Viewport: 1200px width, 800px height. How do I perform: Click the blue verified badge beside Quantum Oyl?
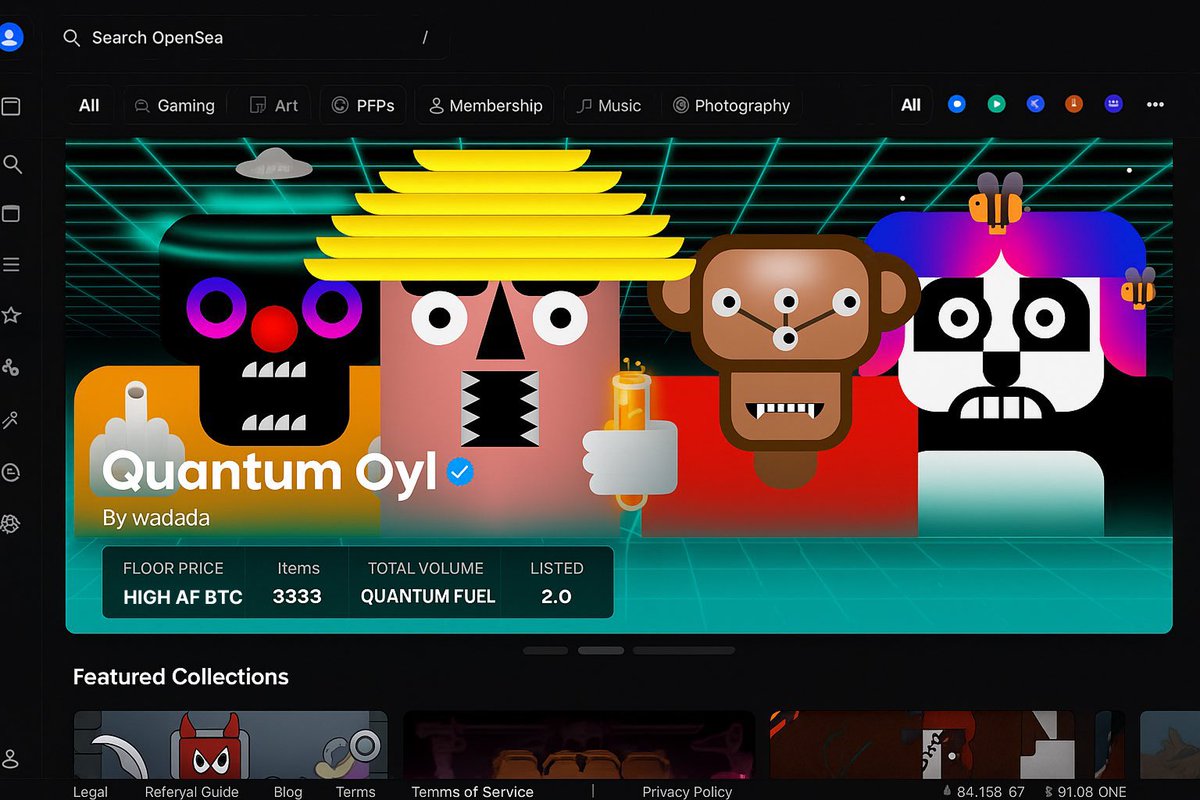point(460,472)
